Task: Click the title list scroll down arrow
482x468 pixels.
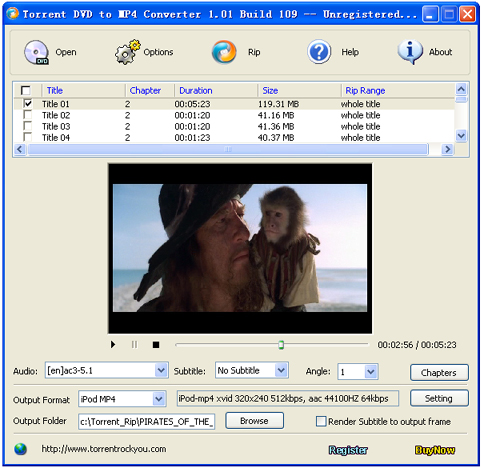Action: tap(461, 136)
